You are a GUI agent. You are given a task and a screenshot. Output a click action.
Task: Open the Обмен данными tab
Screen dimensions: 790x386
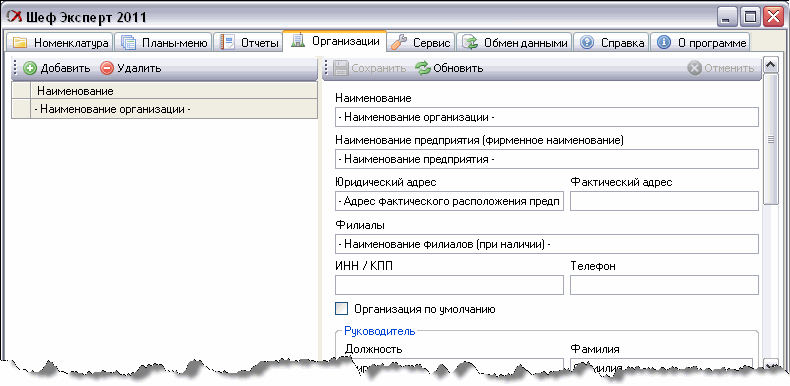pyautogui.click(x=515, y=43)
